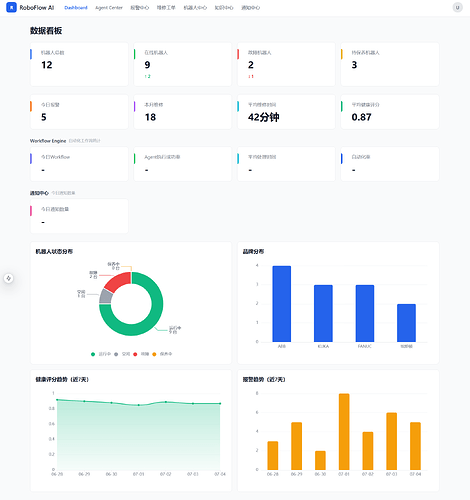The image size is (470, 500).
Task: Click the RoboFlow AI logo icon
Action: point(11,7)
